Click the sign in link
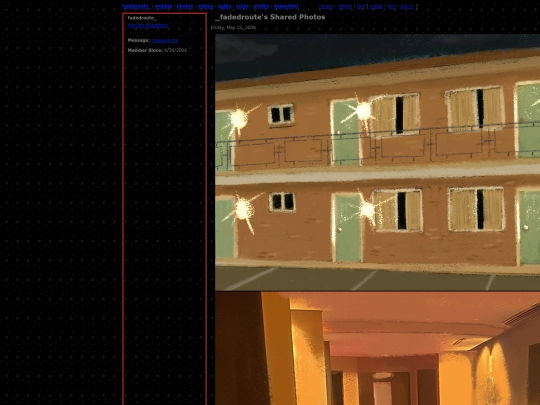The image size is (540, 405). pyautogui.click(x=407, y=6)
